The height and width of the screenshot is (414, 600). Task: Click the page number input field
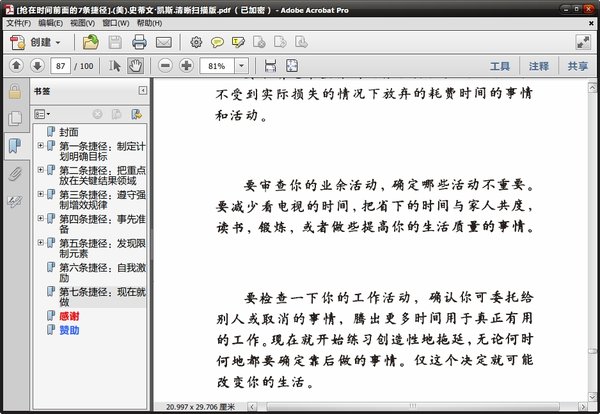(x=63, y=65)
